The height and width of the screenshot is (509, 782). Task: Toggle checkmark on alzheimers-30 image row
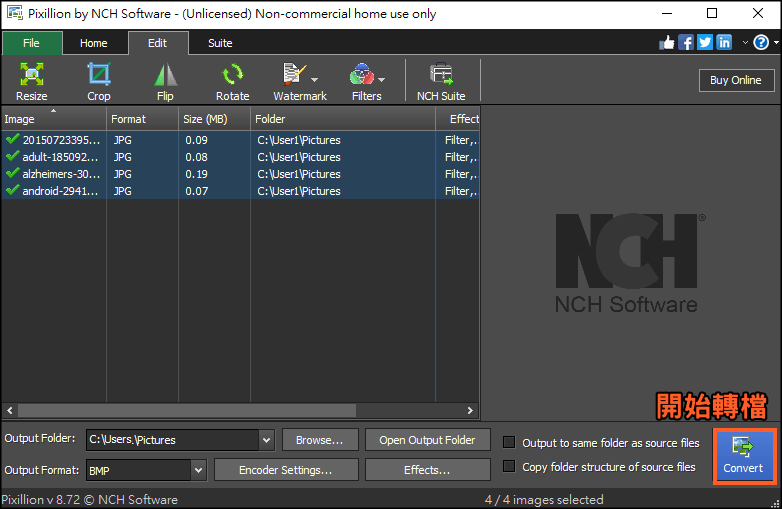(12, 173)
